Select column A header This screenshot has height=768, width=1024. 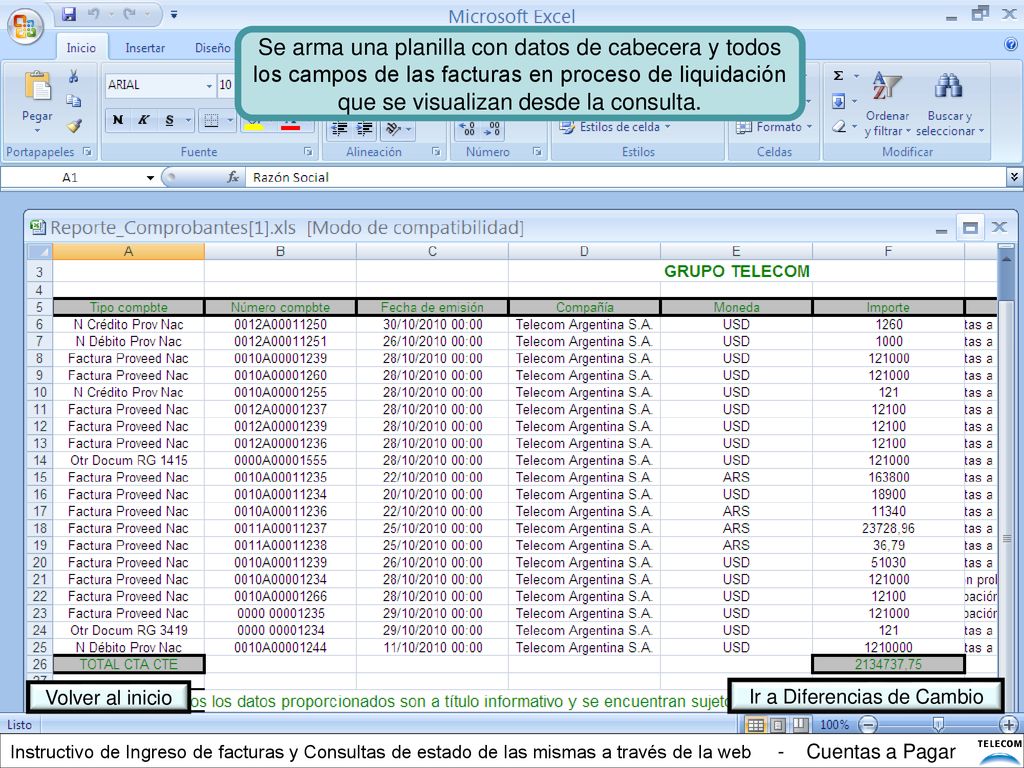tap(129, 251)
